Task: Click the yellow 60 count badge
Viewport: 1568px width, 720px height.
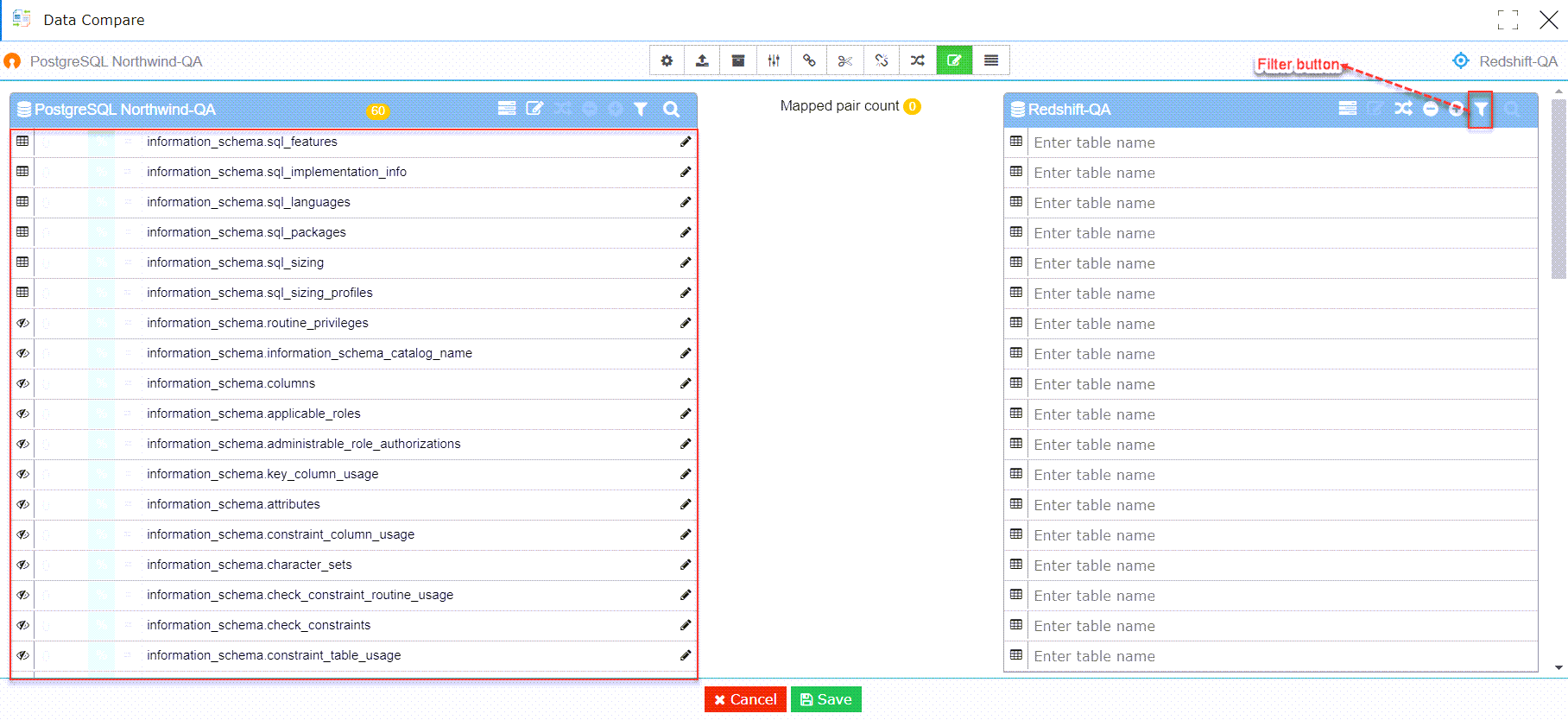Action: (378, 111)
